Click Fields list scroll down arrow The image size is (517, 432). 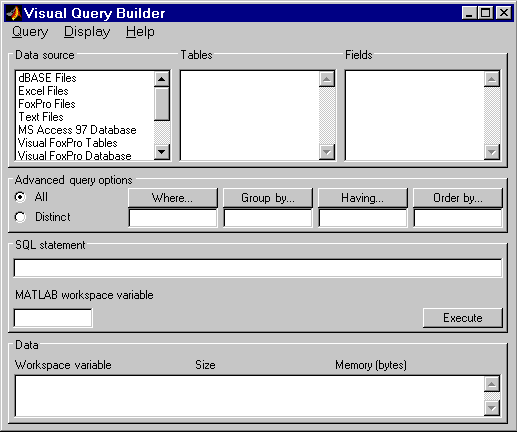tap(492, 152)
